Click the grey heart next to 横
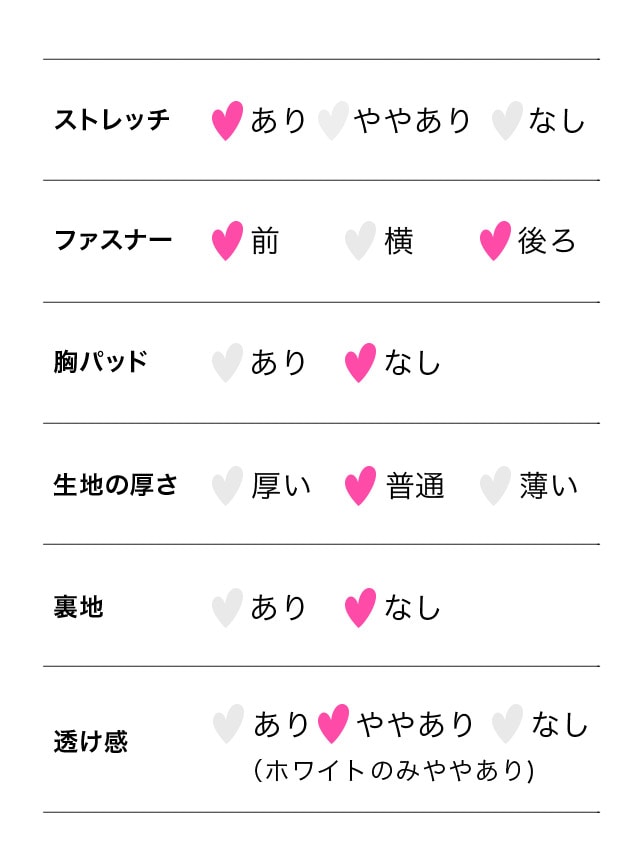Image resolution: width=640 pixels, height=854 pixels. pos(360,241)
